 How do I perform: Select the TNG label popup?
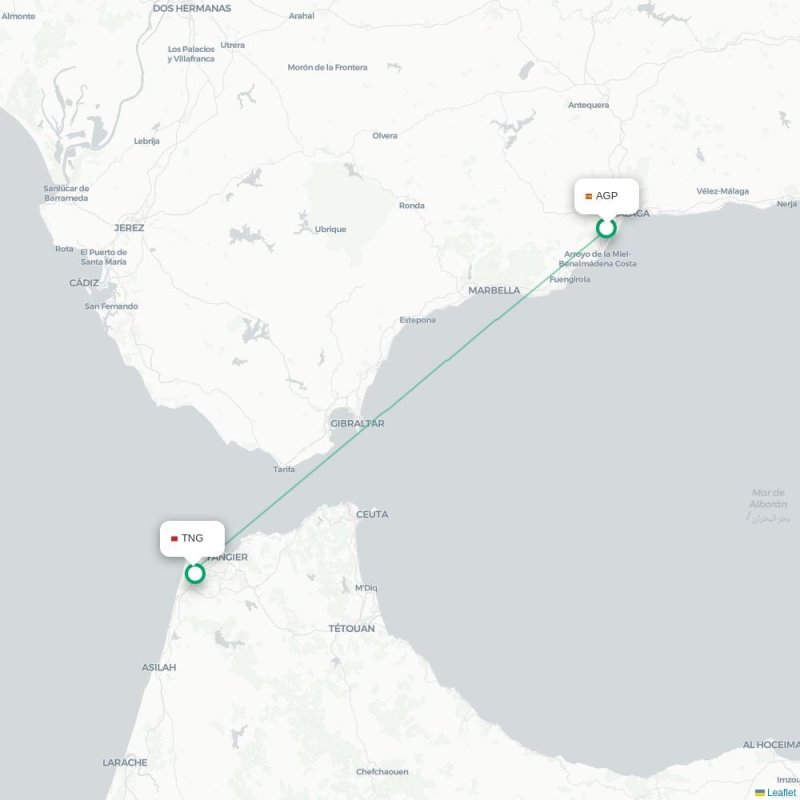point(192,538)
